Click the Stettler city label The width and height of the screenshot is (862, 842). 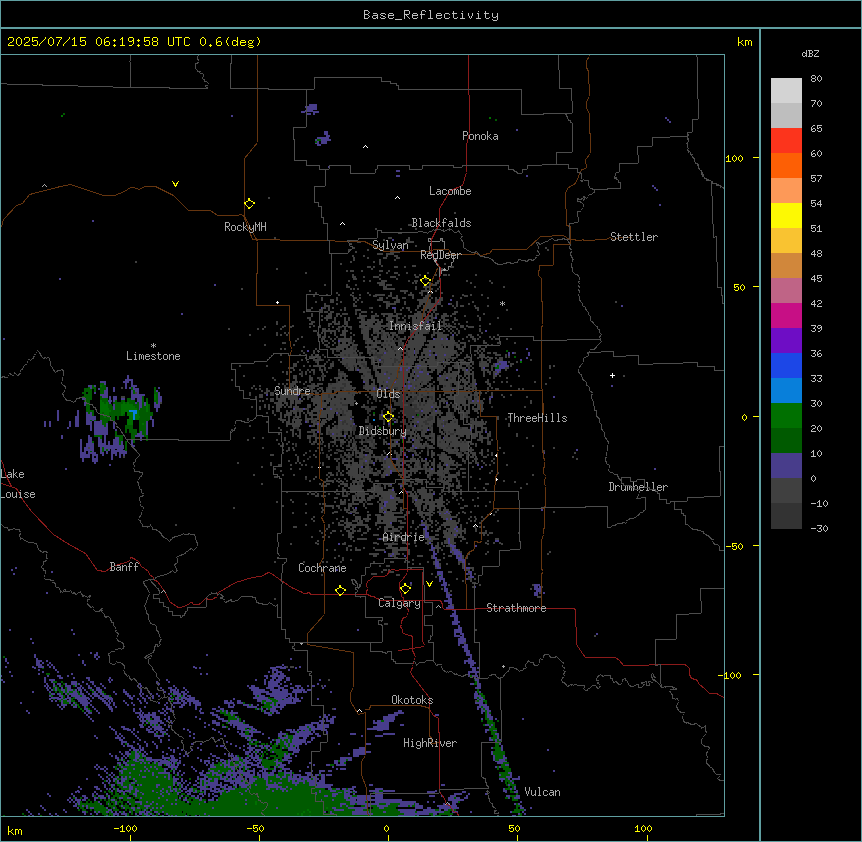click(634, 237)
